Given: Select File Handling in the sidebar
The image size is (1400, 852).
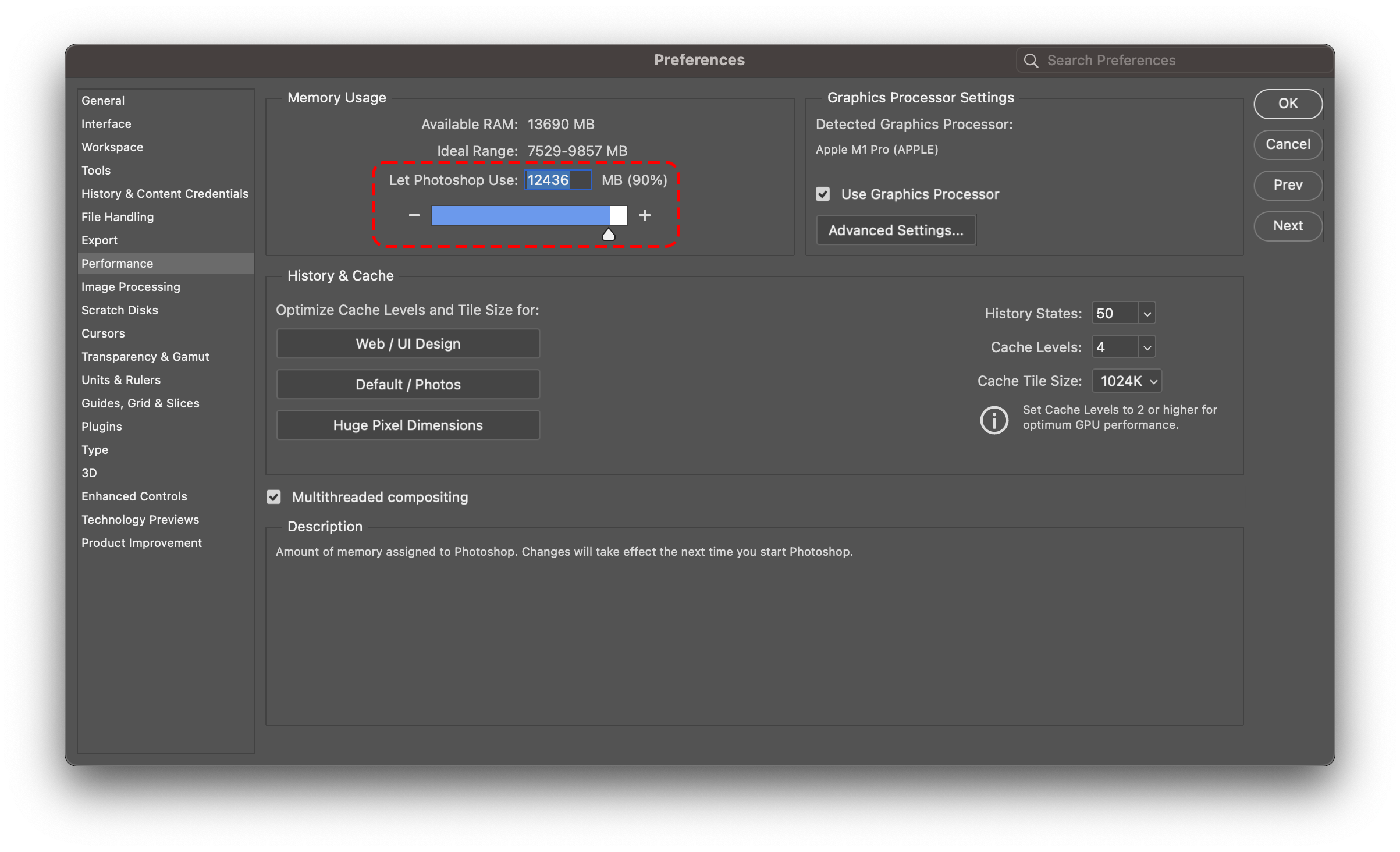Looking at the screenshot, I should (117, 217).
